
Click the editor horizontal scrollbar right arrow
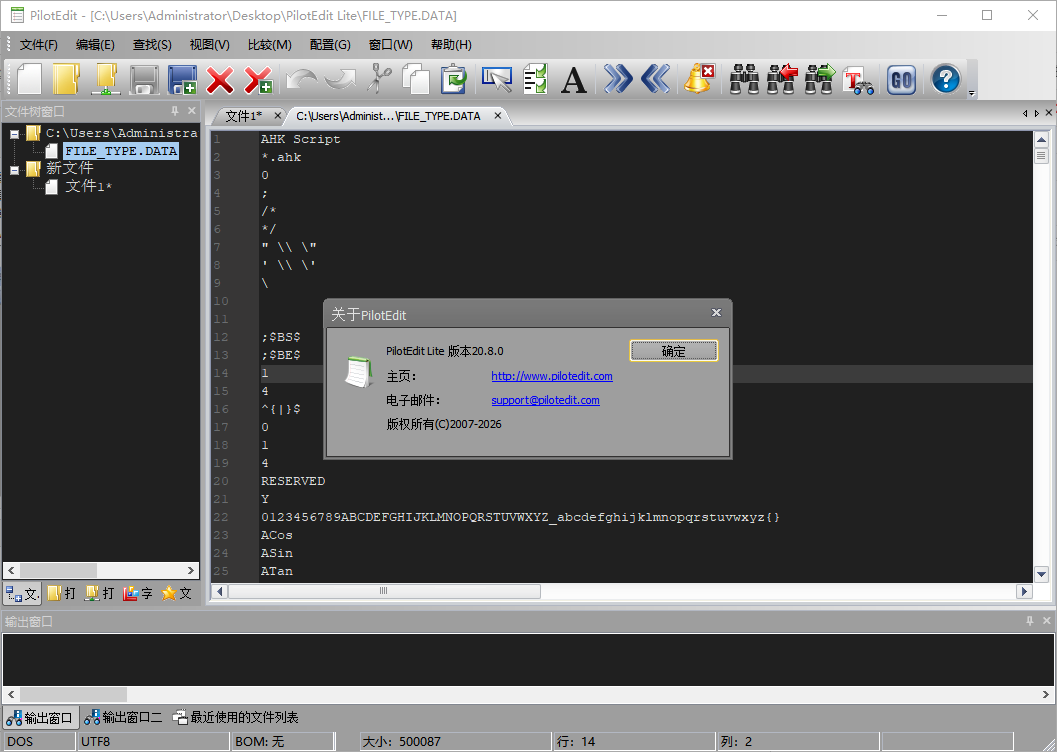pos(1025,592)
